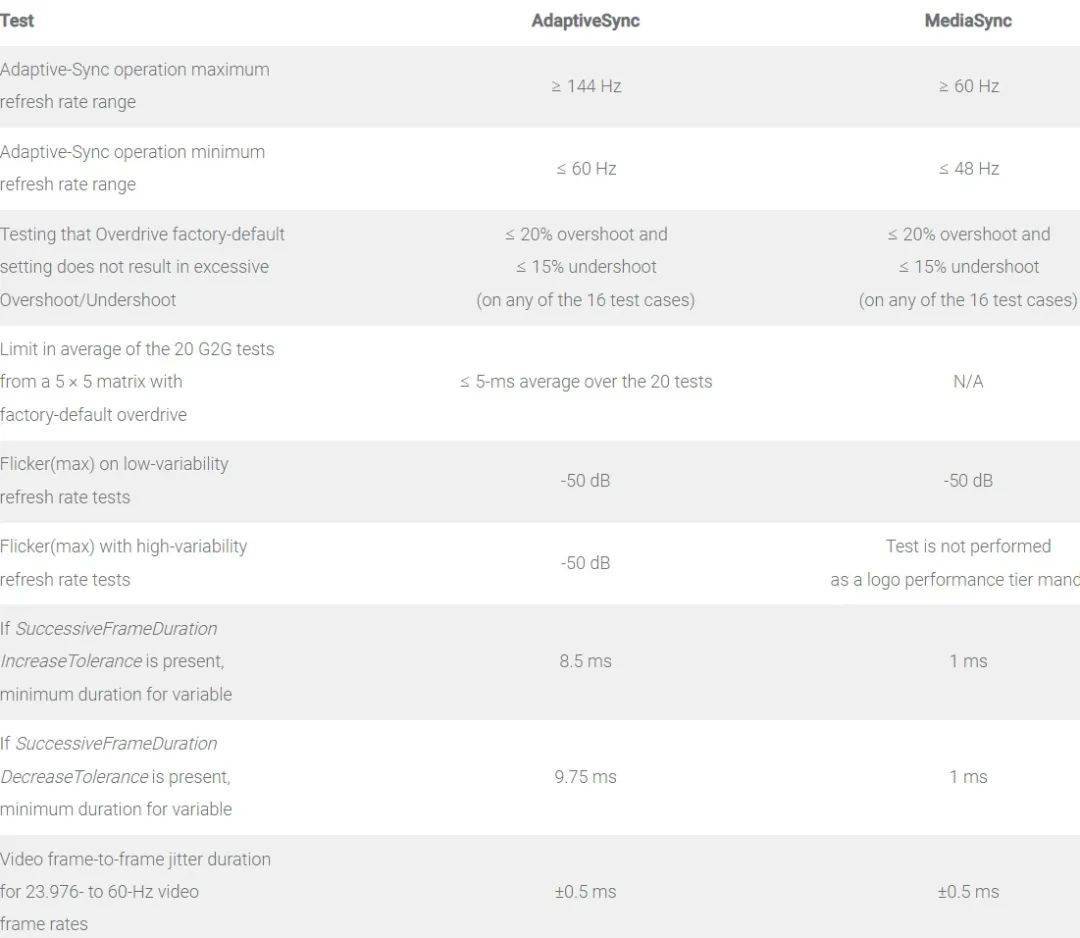The height and width of the screenshot is (938, 1080).
Task: Click the '≤ 48 Hz' value
Action: (x=968, y=168)
